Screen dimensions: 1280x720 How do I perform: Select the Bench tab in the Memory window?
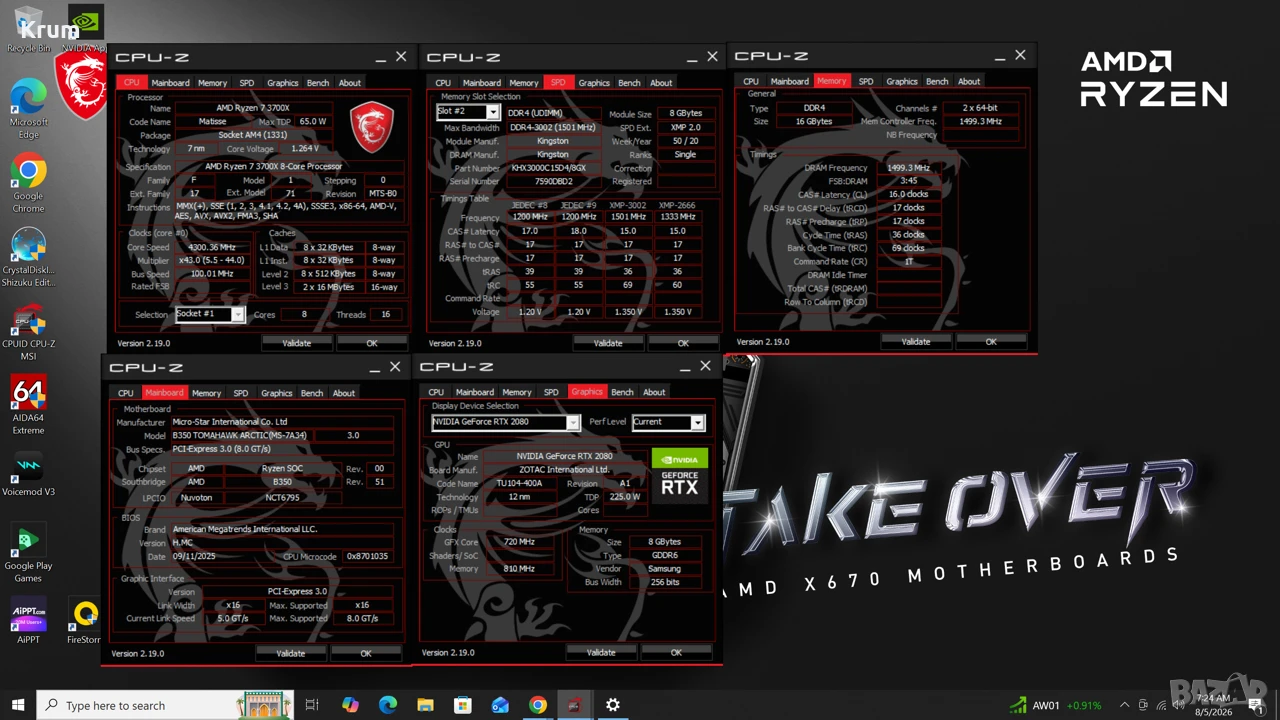coord(937,81)
